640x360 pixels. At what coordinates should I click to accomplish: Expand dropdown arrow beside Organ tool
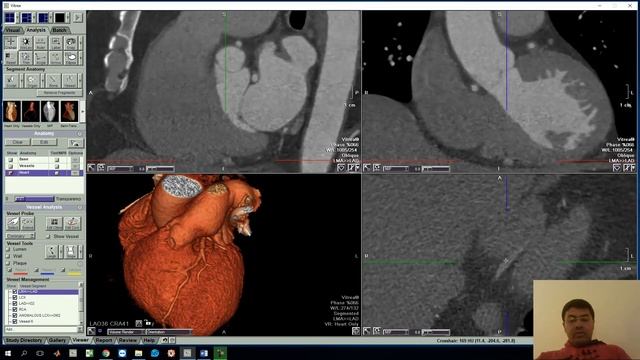pos(42,80)
